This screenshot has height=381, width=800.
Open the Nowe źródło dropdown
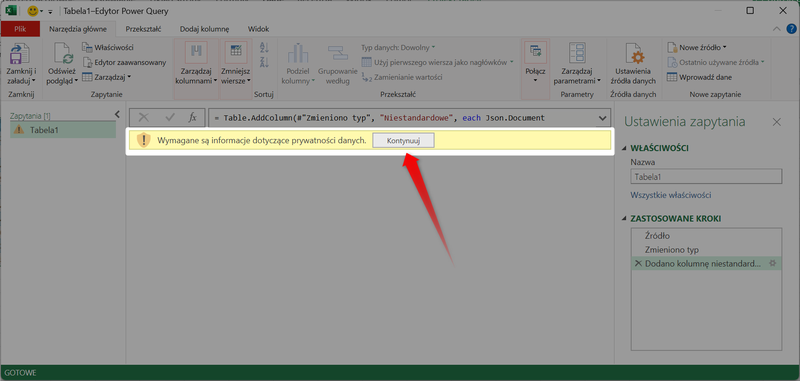(x=697, y=47)
